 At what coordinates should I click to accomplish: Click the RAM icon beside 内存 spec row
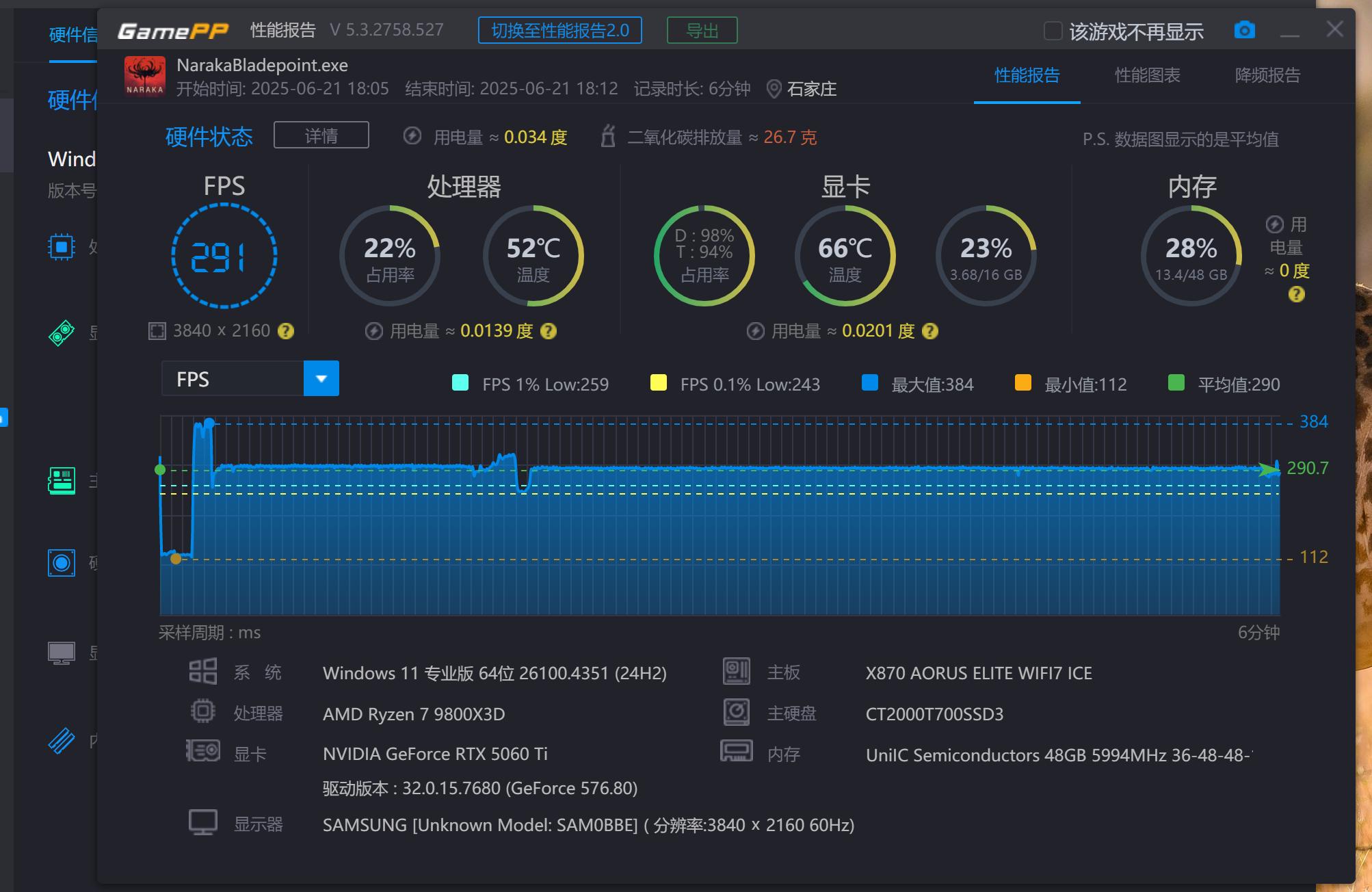pyautogui.click(x=737, y=751)
